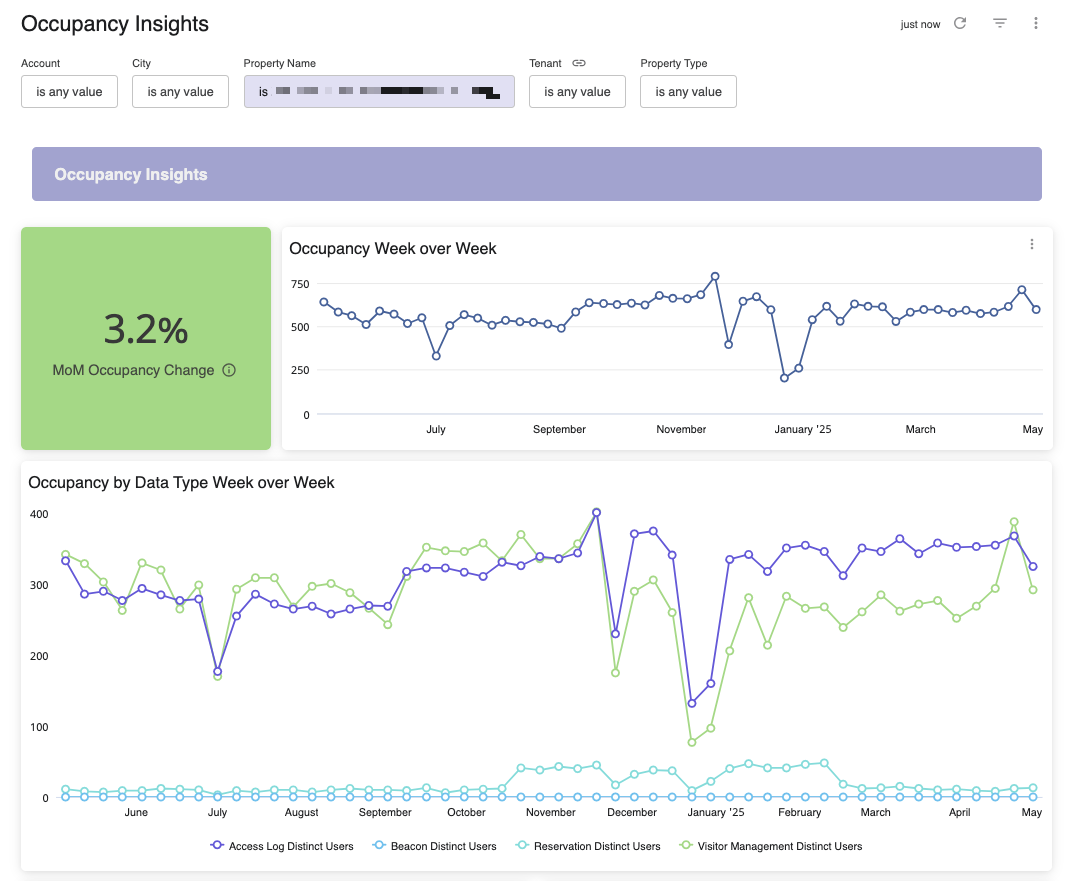Click the Beacon Distinct Users legend label
The height and width of the screenshot is (881, 1075).
[x=443, y=846]
